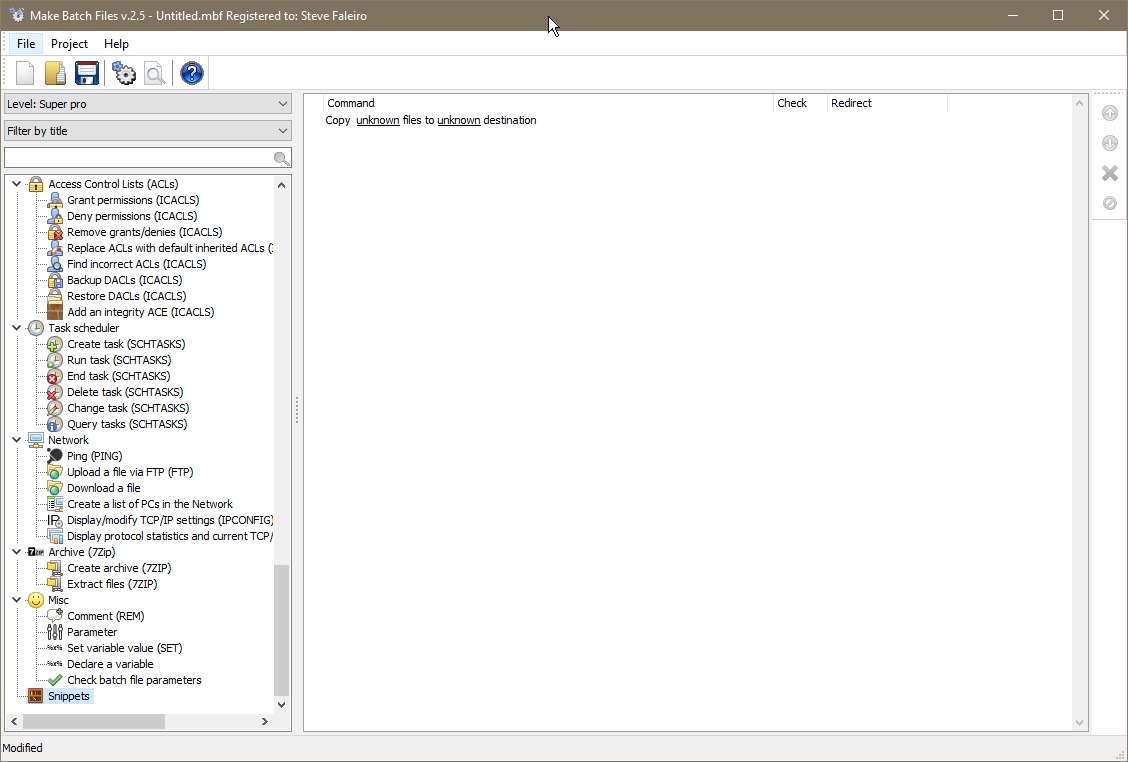This screenshot has width=1128, height=762.
Task: Disable the command using the slash icon
Action: 1109,202
